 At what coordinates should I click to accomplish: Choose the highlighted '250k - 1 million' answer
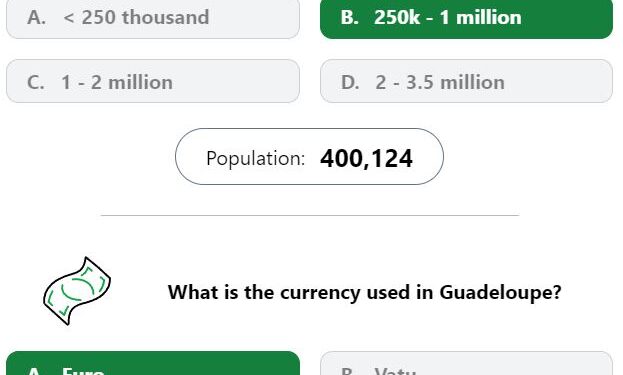point(466,19)
